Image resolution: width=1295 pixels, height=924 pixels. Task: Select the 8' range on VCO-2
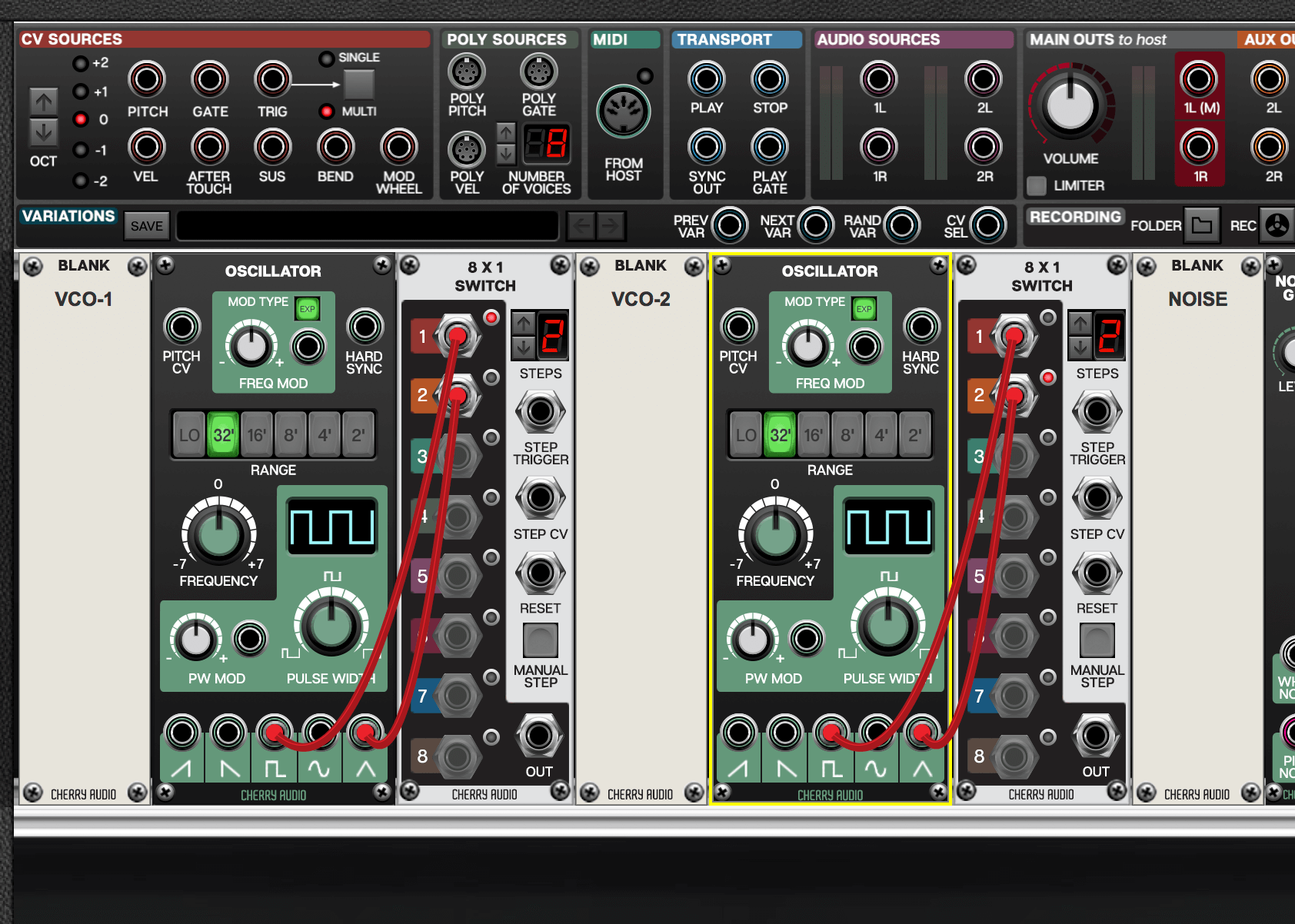click(x=847, y=435)
